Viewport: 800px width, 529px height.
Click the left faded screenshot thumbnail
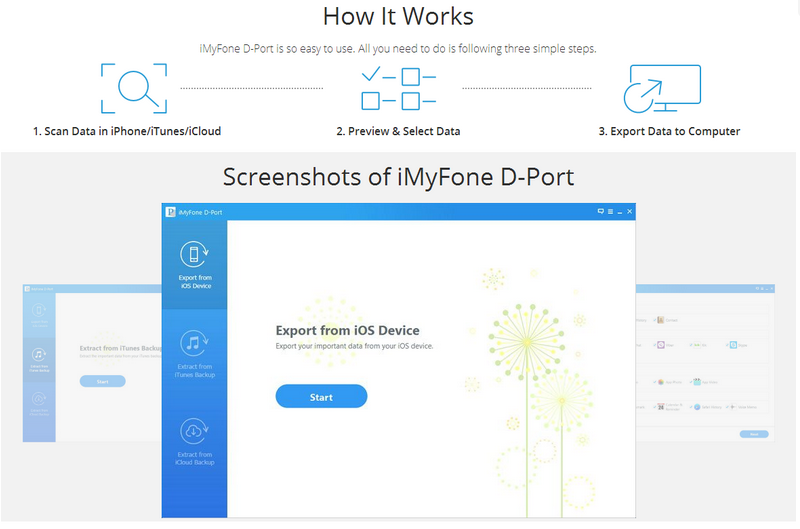click(92, 363)
